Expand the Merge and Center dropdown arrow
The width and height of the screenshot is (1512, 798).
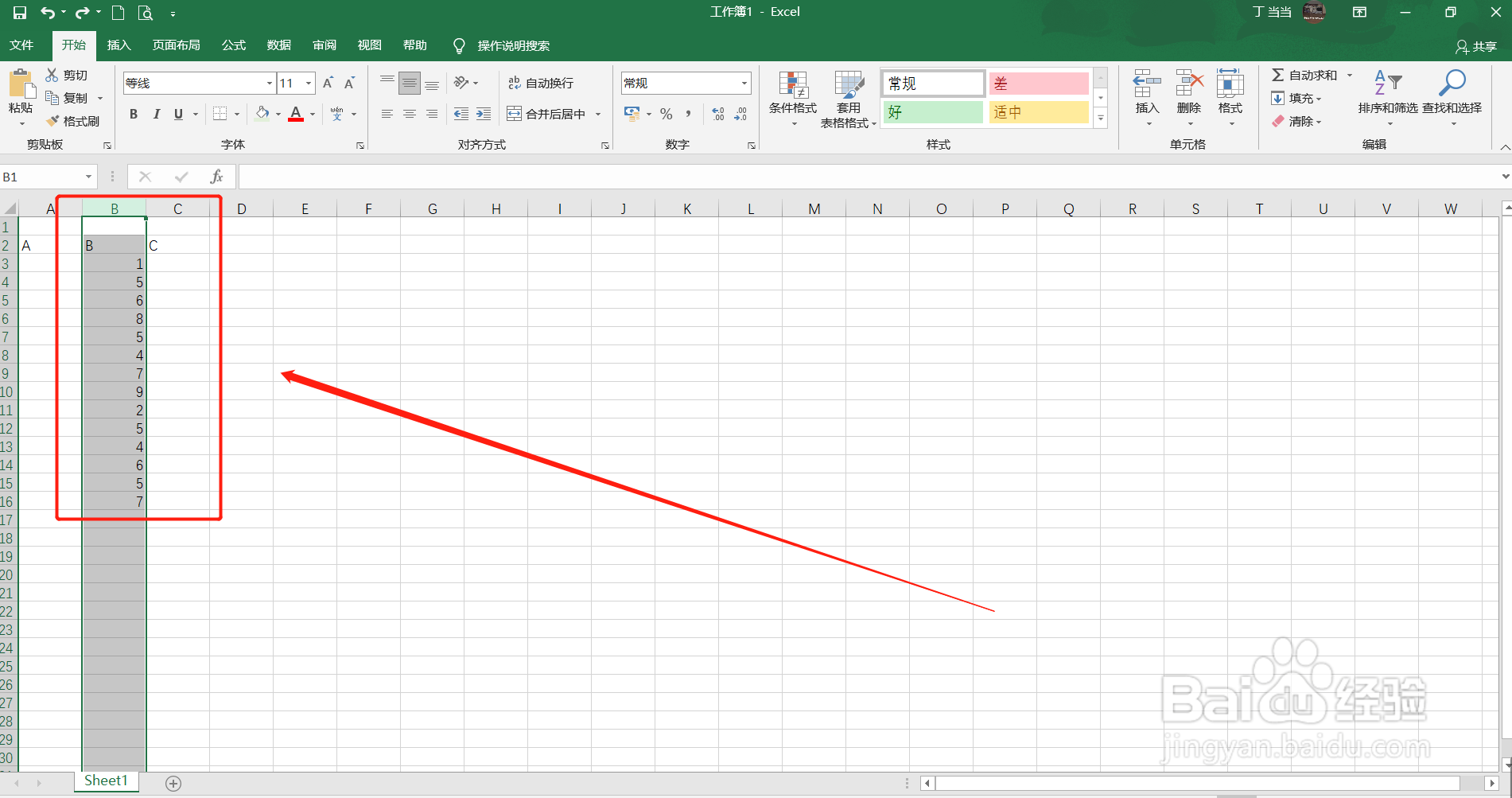point(598,114)
